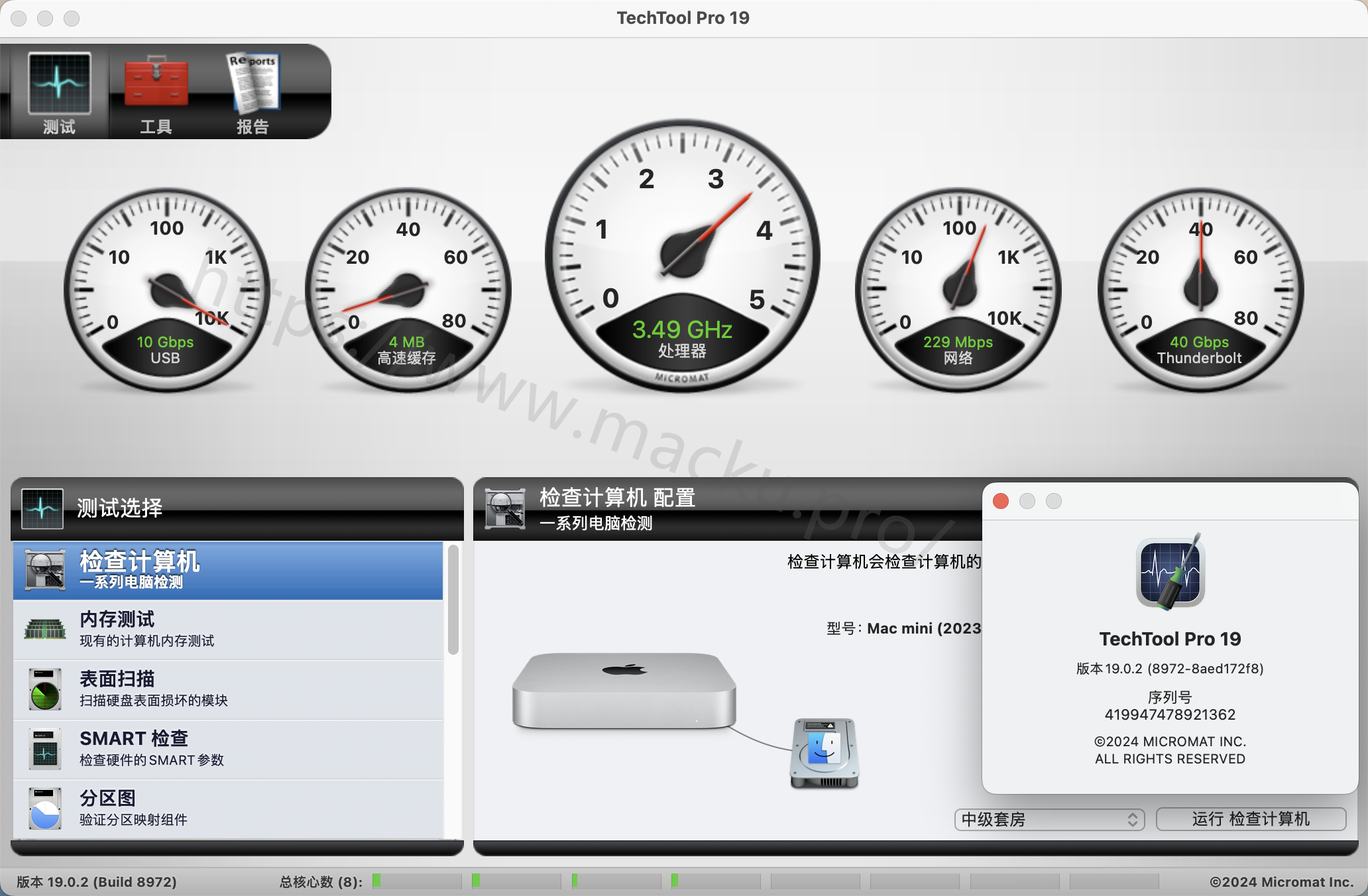This screenshot has width=1368, height=896.
Task: Click the 高速缓存 4 MB gauge
Action: point(408,290)
